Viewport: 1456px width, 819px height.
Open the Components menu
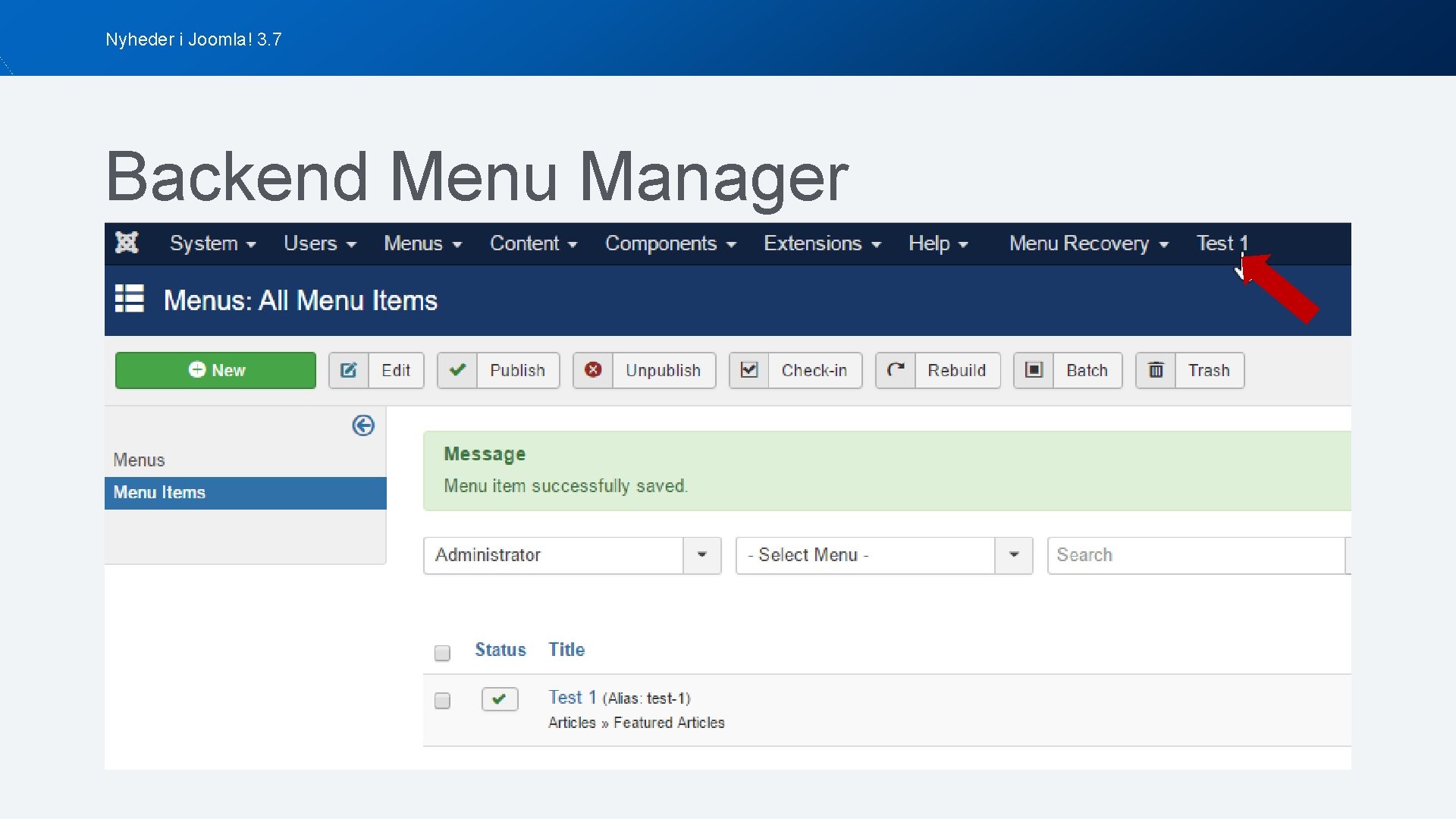tap(671, 243)
